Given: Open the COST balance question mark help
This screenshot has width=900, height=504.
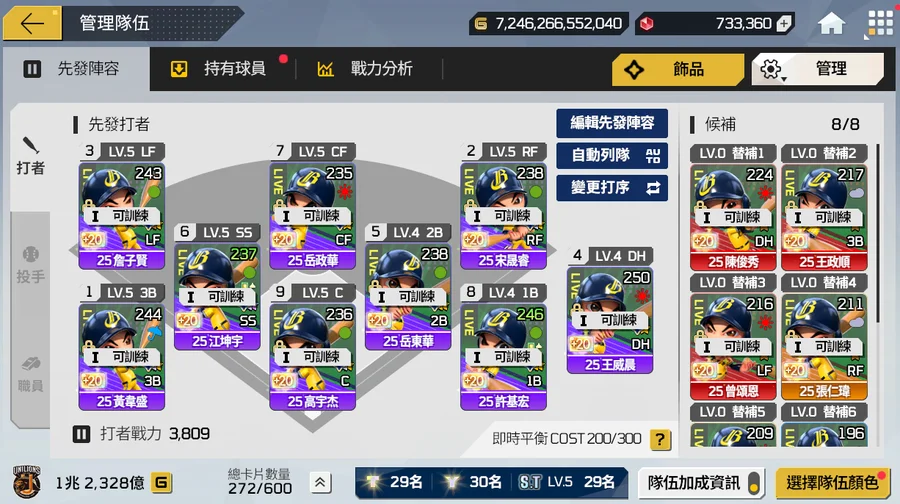Looking at the screenshot, I should pos(660,440).
